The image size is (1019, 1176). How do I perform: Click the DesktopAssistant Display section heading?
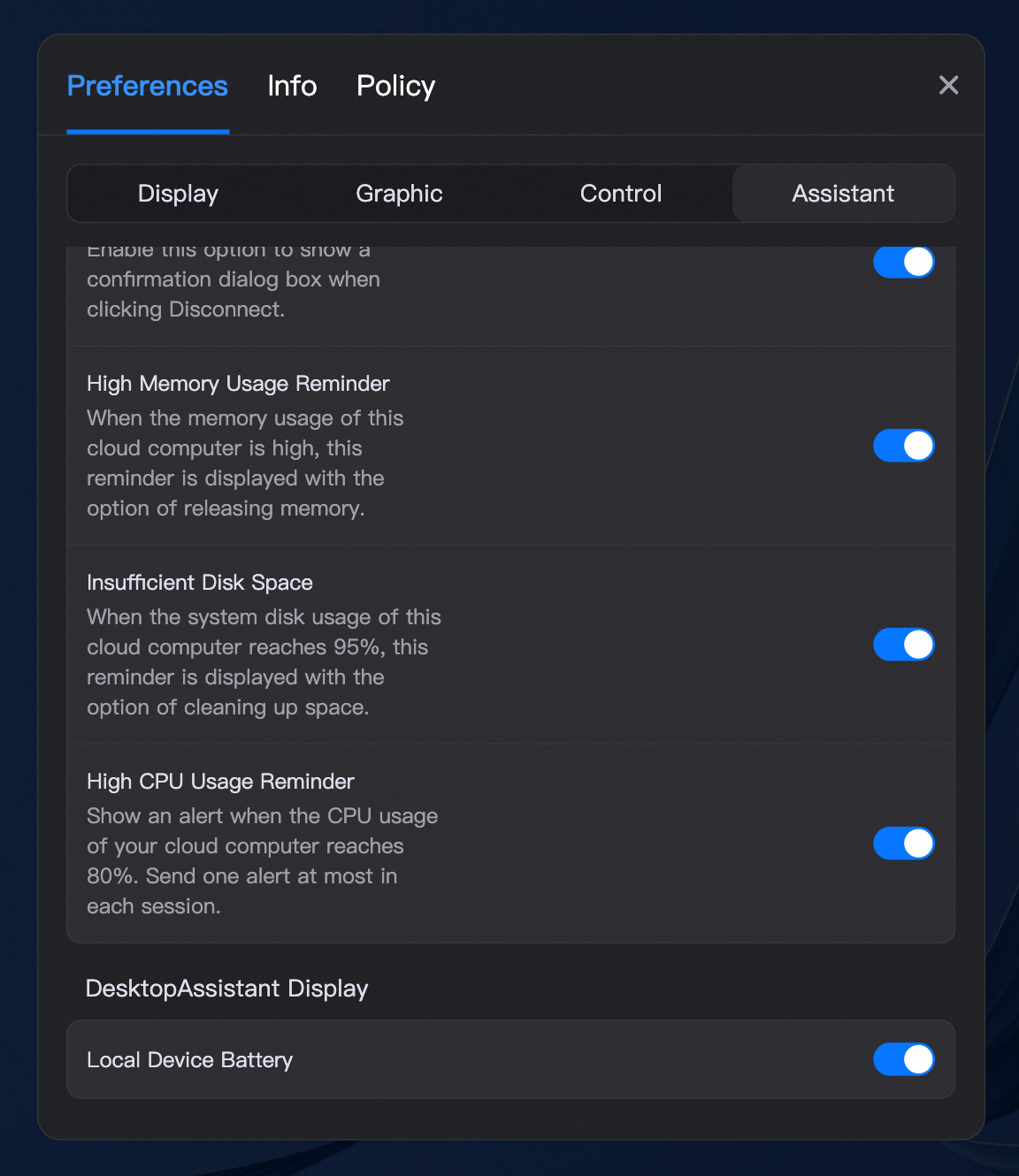click(226, 989)
